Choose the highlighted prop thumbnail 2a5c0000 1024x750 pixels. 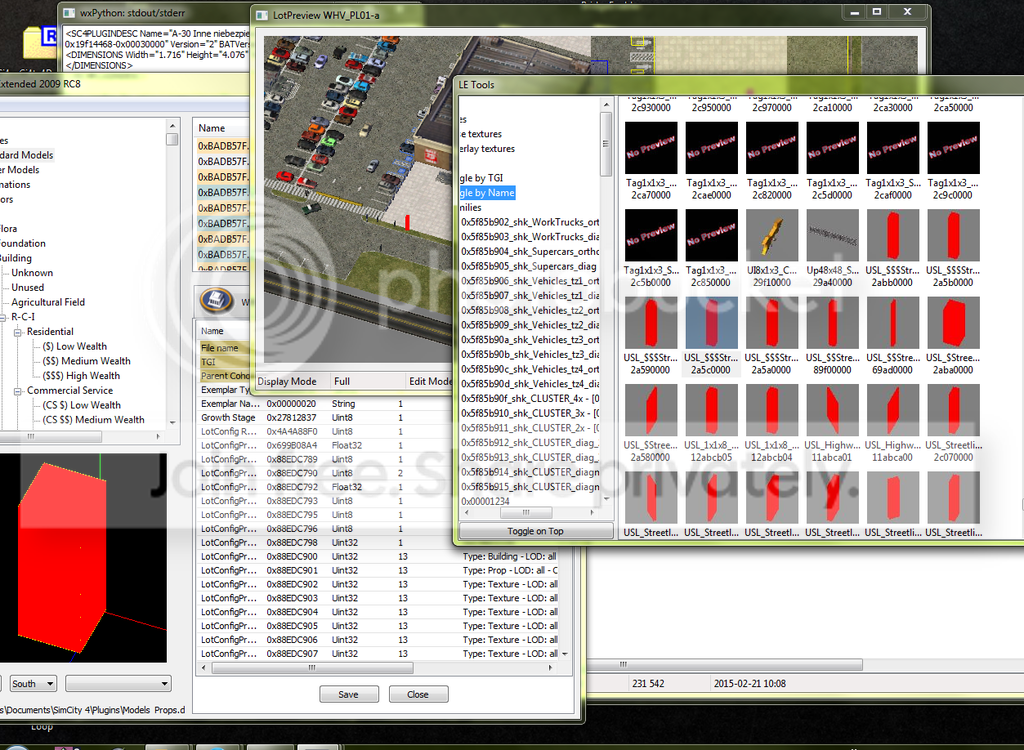click(711, 323)
